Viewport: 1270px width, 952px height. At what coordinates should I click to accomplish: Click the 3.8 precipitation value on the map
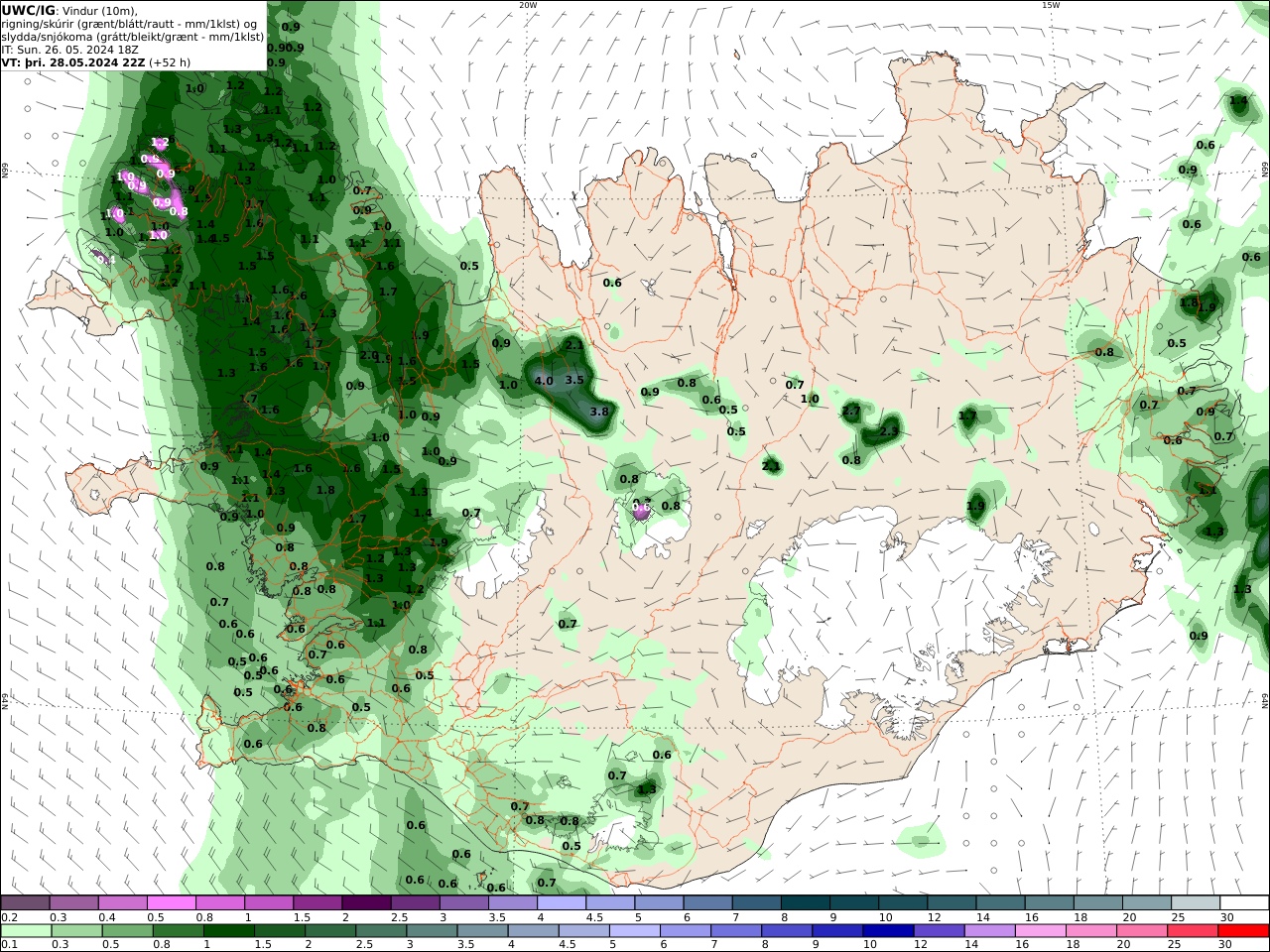pos(599,412)
